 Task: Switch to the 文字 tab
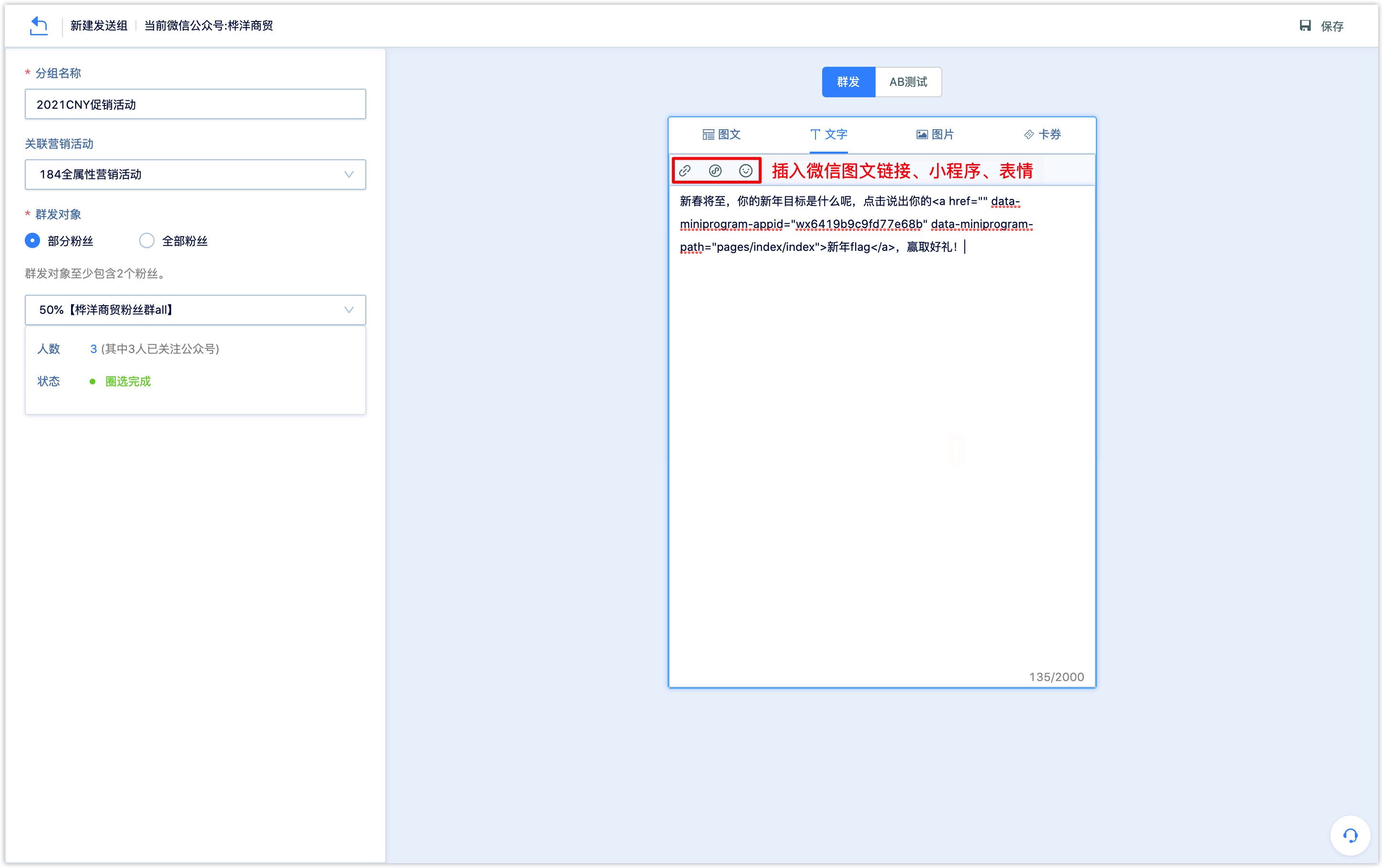coord(829,134)
